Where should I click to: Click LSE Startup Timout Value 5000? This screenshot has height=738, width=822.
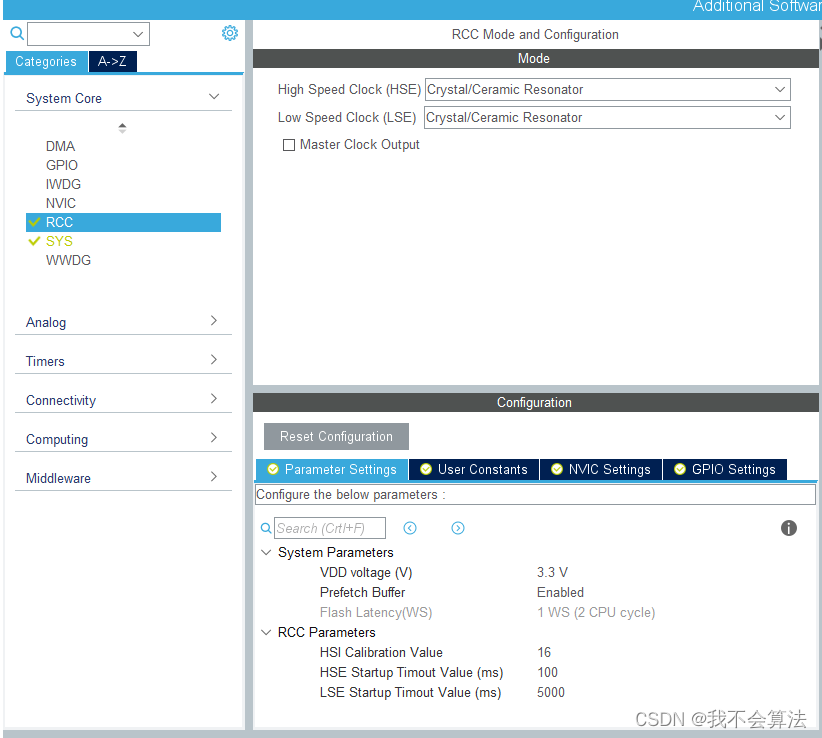[x=550, y=692]
